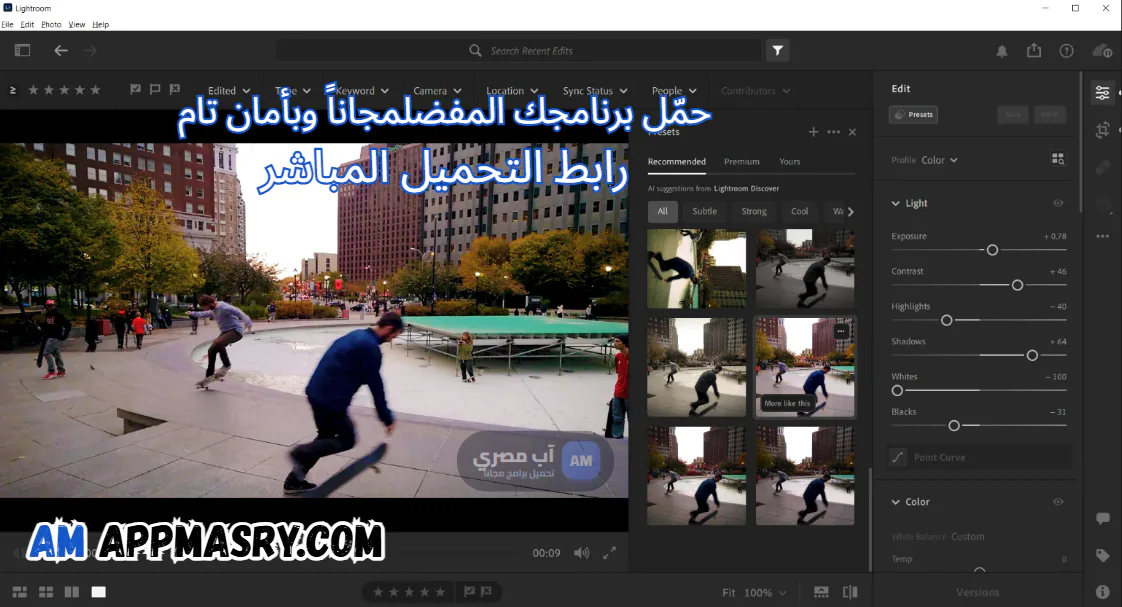1122x607 pixels.
Task: Toggle Light panel visibility eye
Action: (x=1058, y=203)
